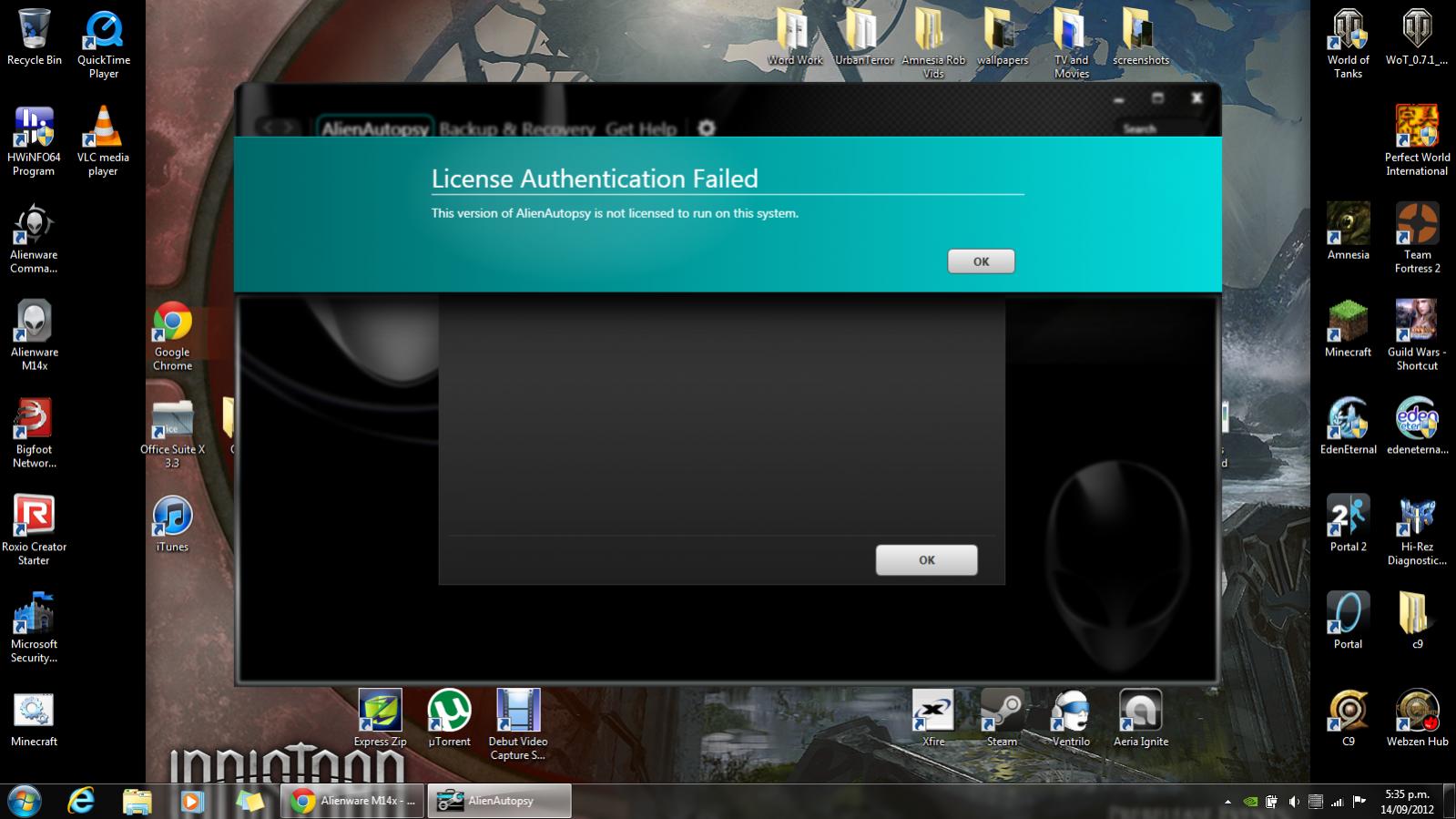1456x819 pixels.
Task: Open Hi-Rez Diagnostics shortcut
Action: point(1417,532)
